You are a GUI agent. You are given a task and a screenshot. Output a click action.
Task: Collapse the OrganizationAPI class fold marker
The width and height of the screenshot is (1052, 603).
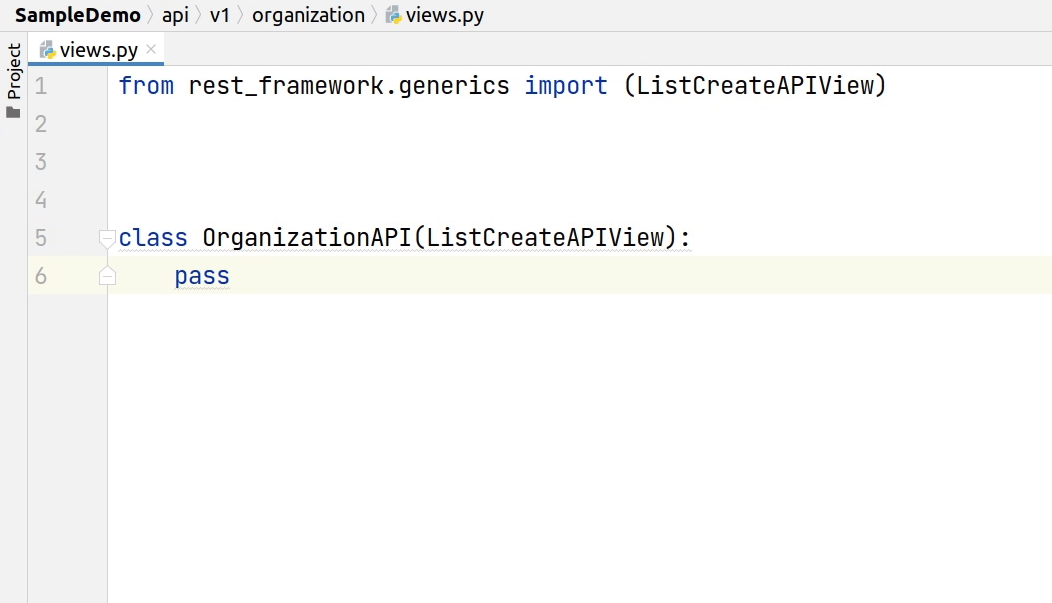pos(107,238)
